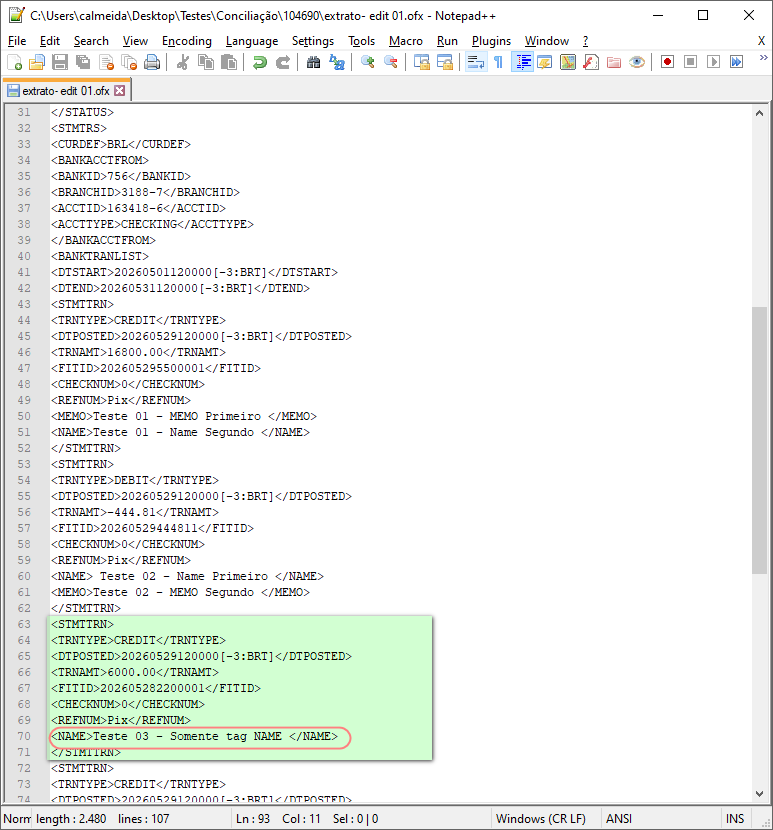Image resolution: width=773 pixels, height=830 pixels.
Task: Create a new file from toolbar
Action: click(15, 62)
